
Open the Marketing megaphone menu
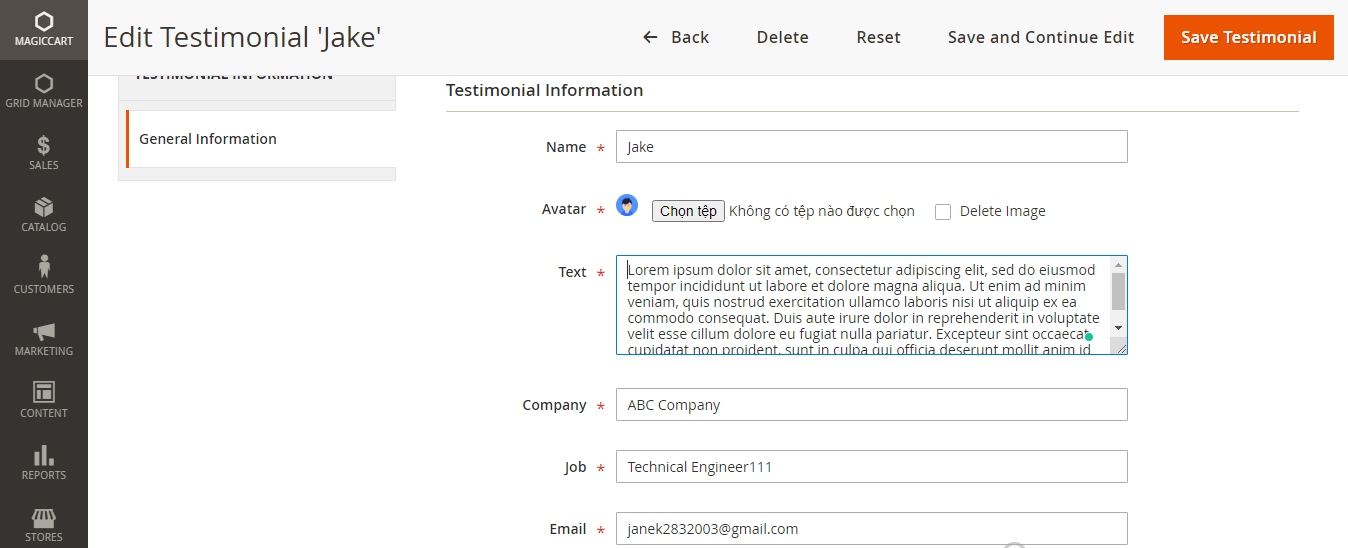pos(43,339)
